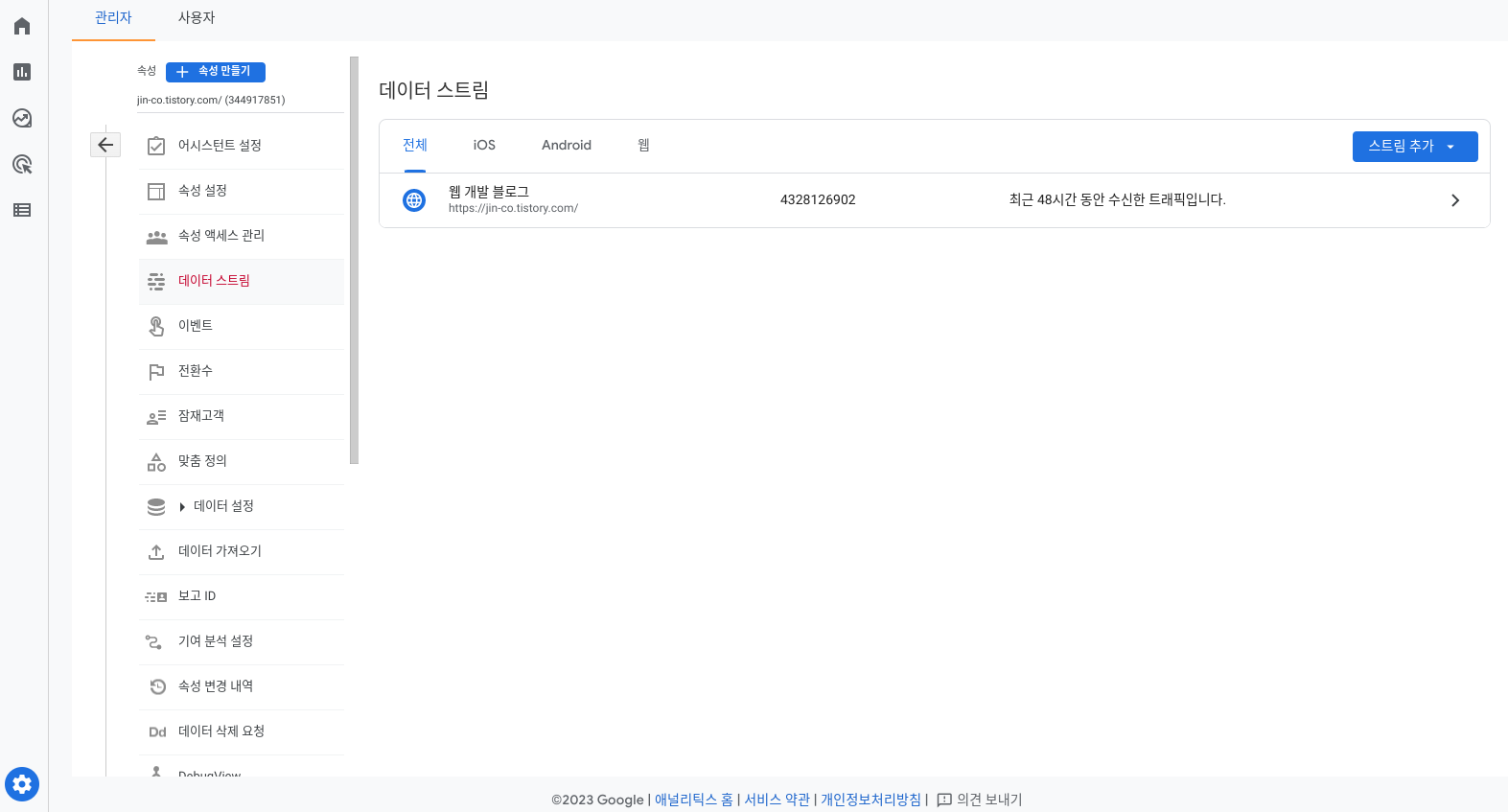The height and width of the screenshot is (812, 1508).
Task: Open the Advertising icon in left rail
Action: [x=22, y=164]
